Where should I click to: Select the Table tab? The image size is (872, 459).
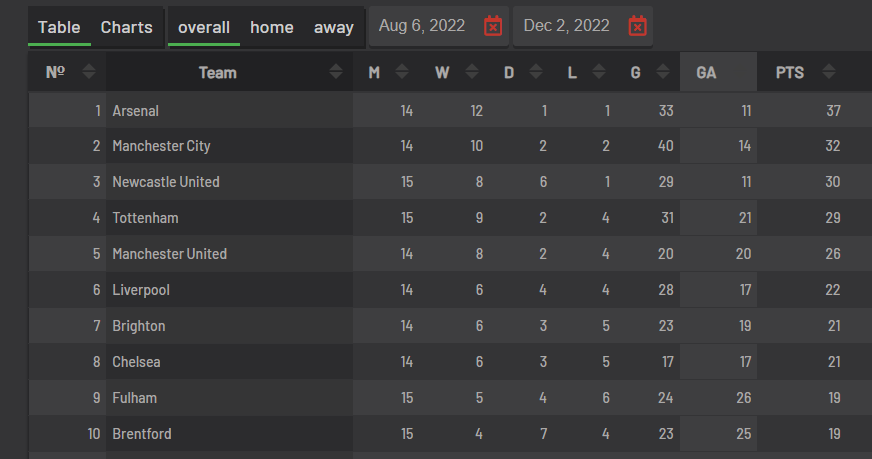(x=59, y=27)
